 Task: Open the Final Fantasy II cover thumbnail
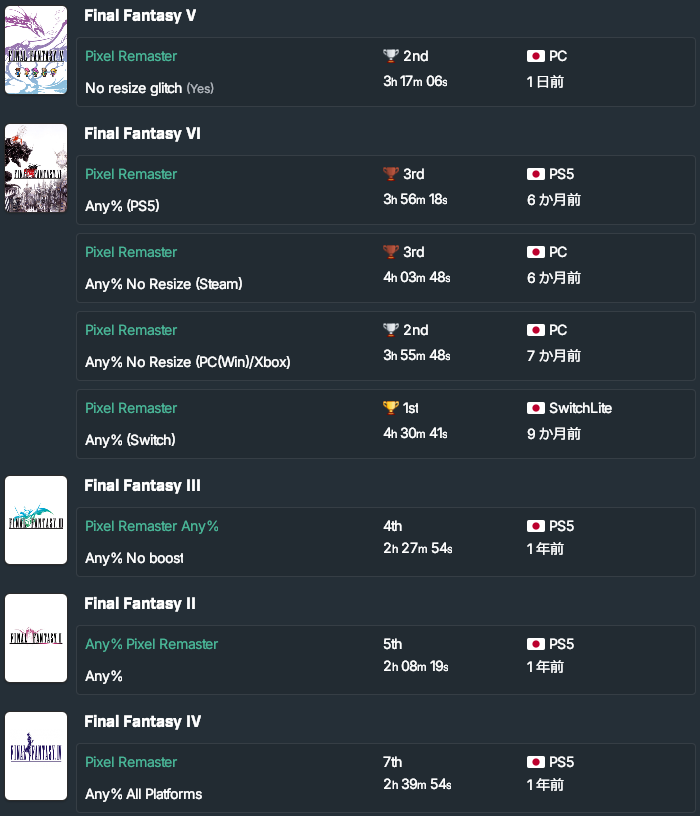[36, 638]
